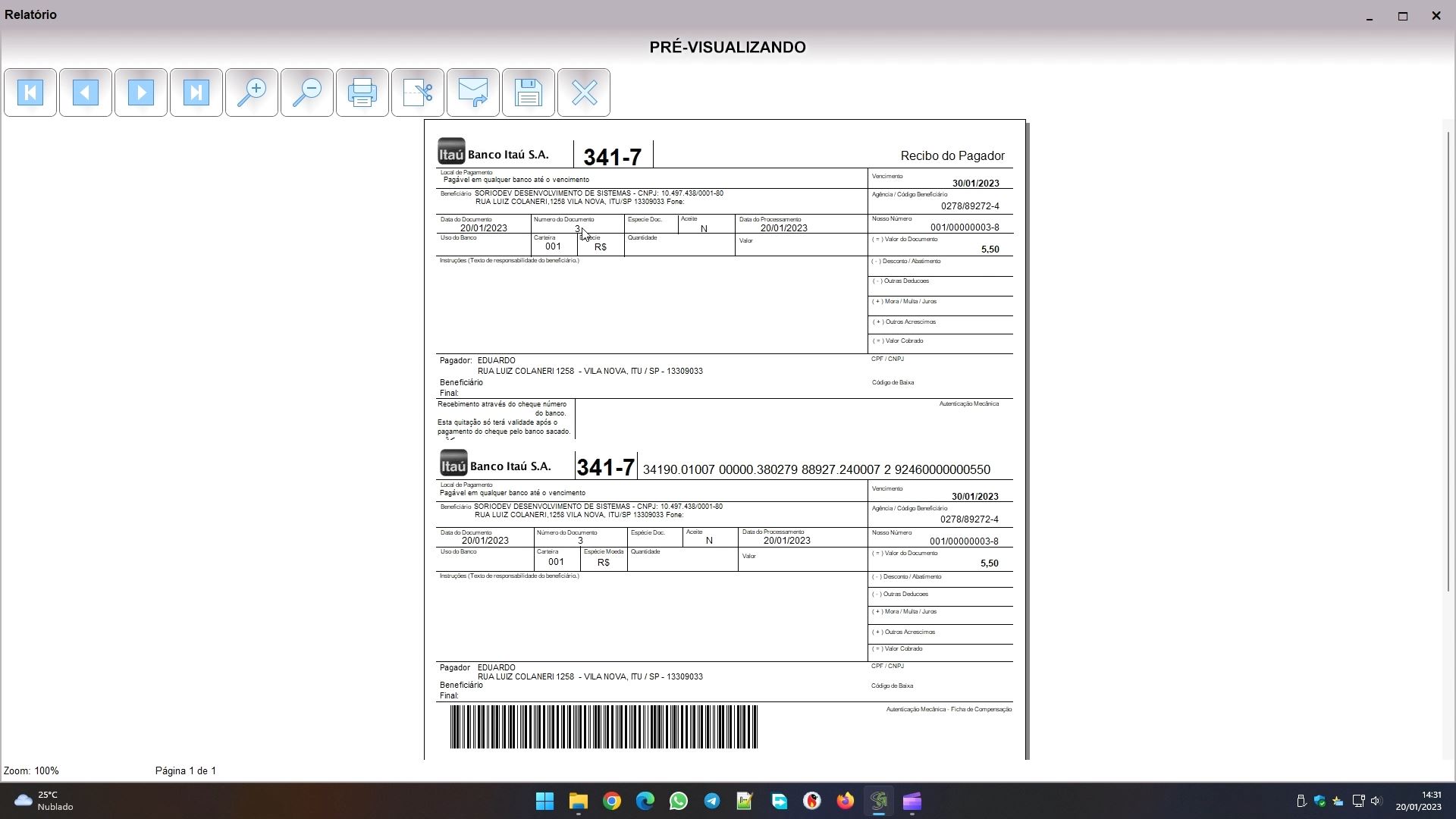Zoom out with the magnifier minus icon

307,93
